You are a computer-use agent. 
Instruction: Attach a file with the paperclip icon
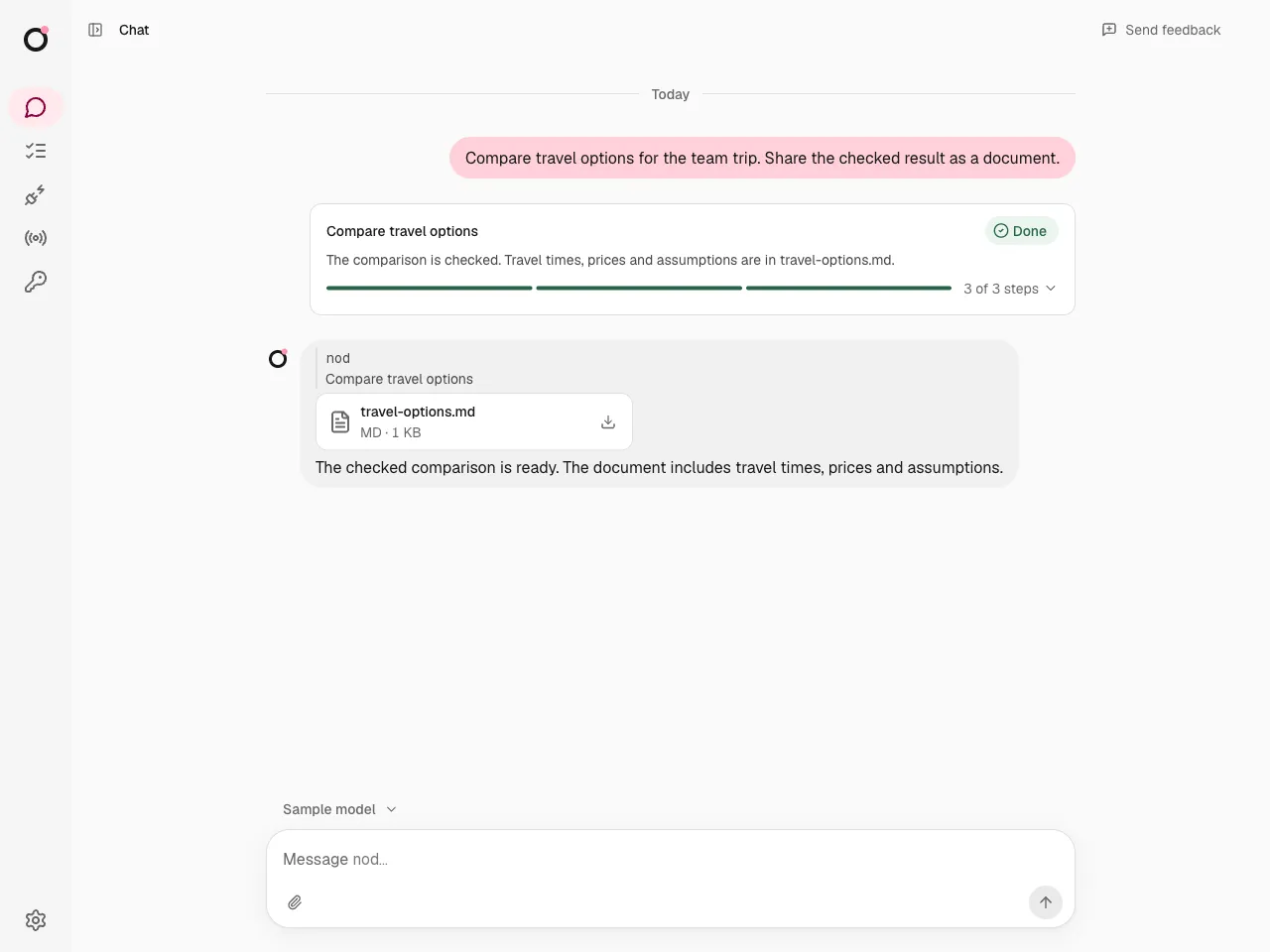coord(295,902)
